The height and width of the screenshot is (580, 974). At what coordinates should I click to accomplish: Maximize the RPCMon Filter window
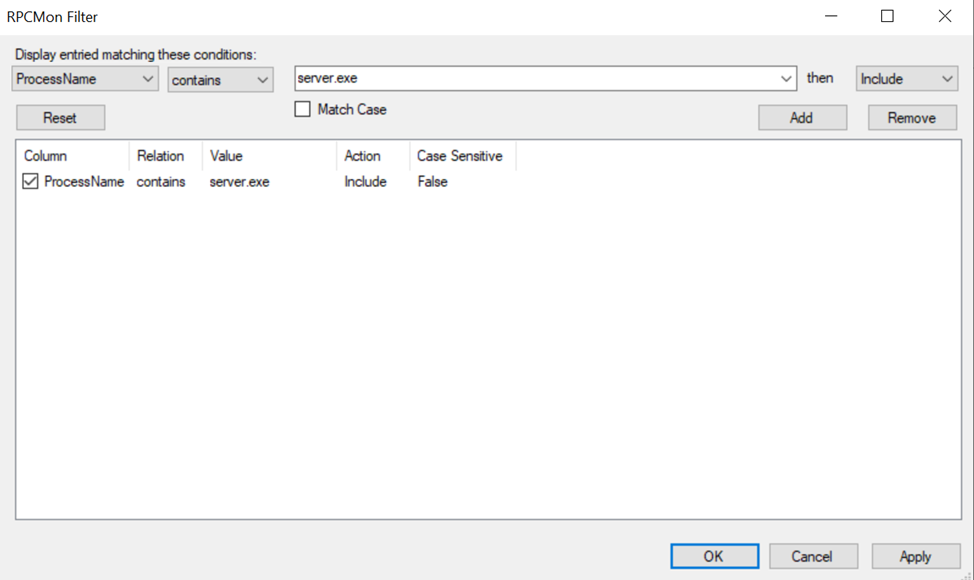887,16
